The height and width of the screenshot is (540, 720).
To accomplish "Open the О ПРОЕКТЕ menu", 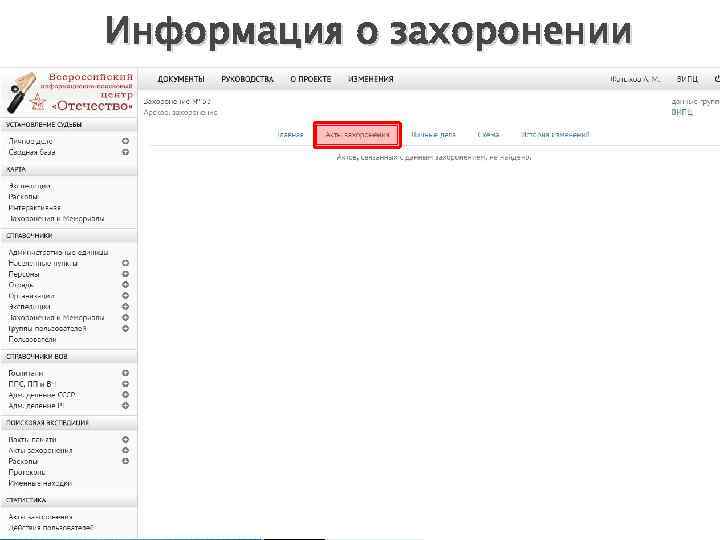I will coord(311,79).
